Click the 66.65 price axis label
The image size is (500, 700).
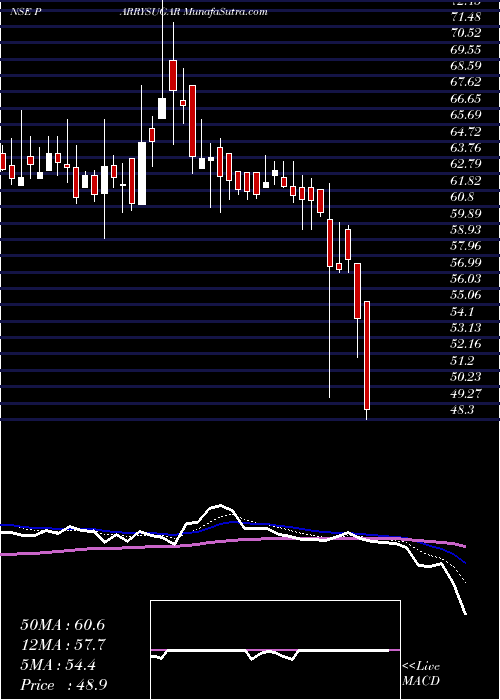tap(466, 99)
